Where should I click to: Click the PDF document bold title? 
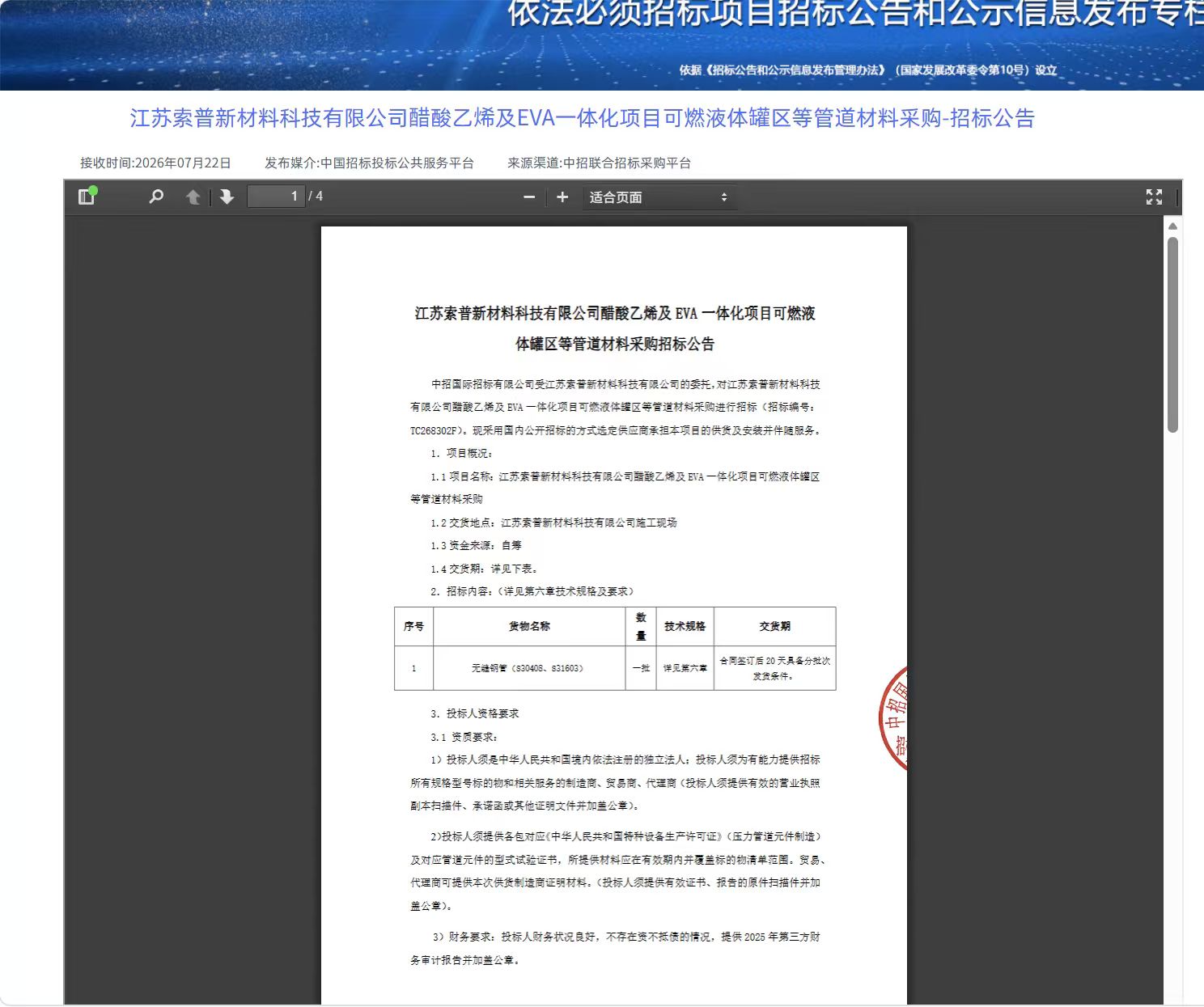(x=615, y=328)
